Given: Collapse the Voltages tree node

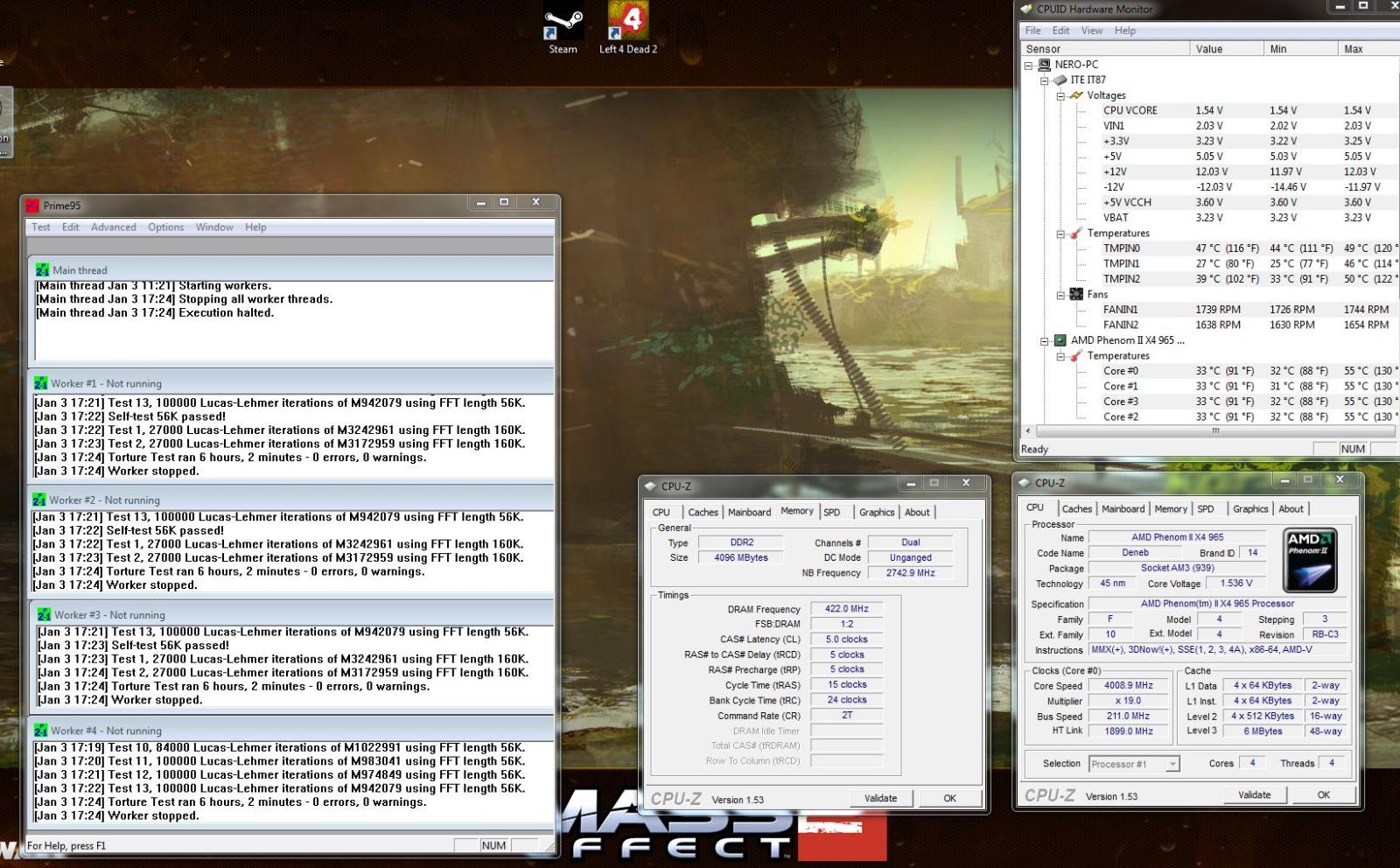Looking at the screenshot, I should pos(1060,96).
